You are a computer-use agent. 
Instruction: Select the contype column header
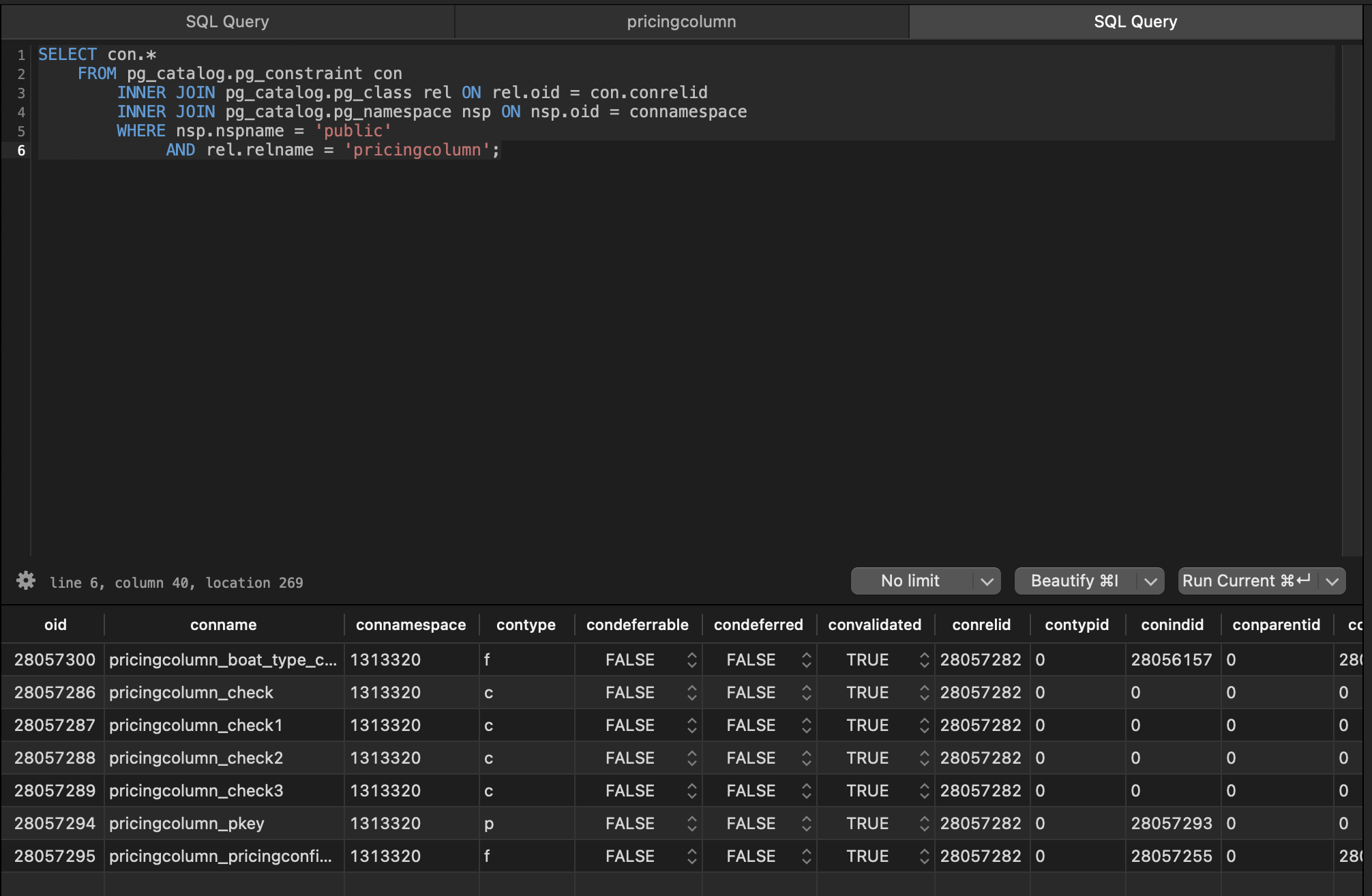click(526, 624)
